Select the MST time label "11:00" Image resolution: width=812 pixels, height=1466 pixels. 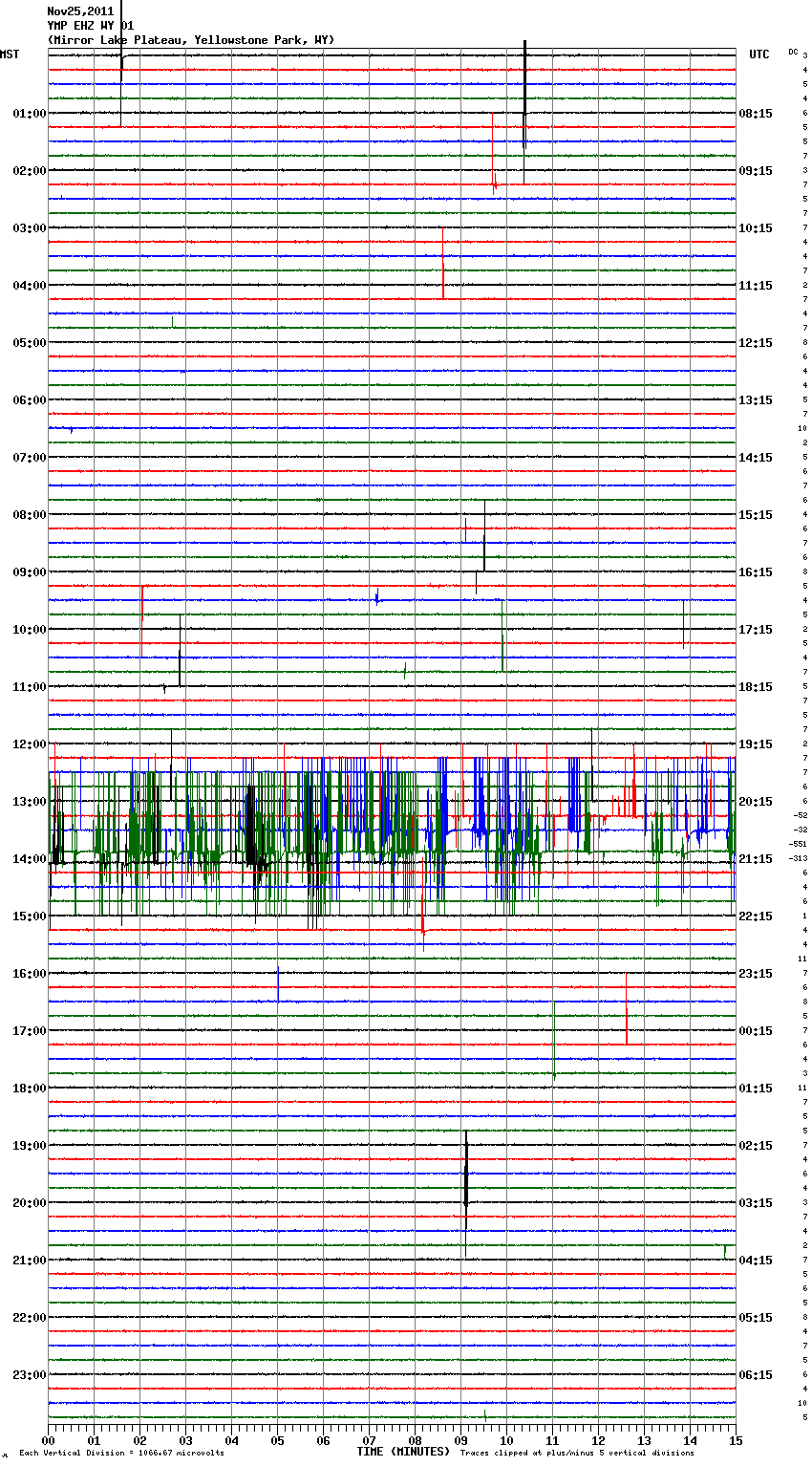point(30,687)
